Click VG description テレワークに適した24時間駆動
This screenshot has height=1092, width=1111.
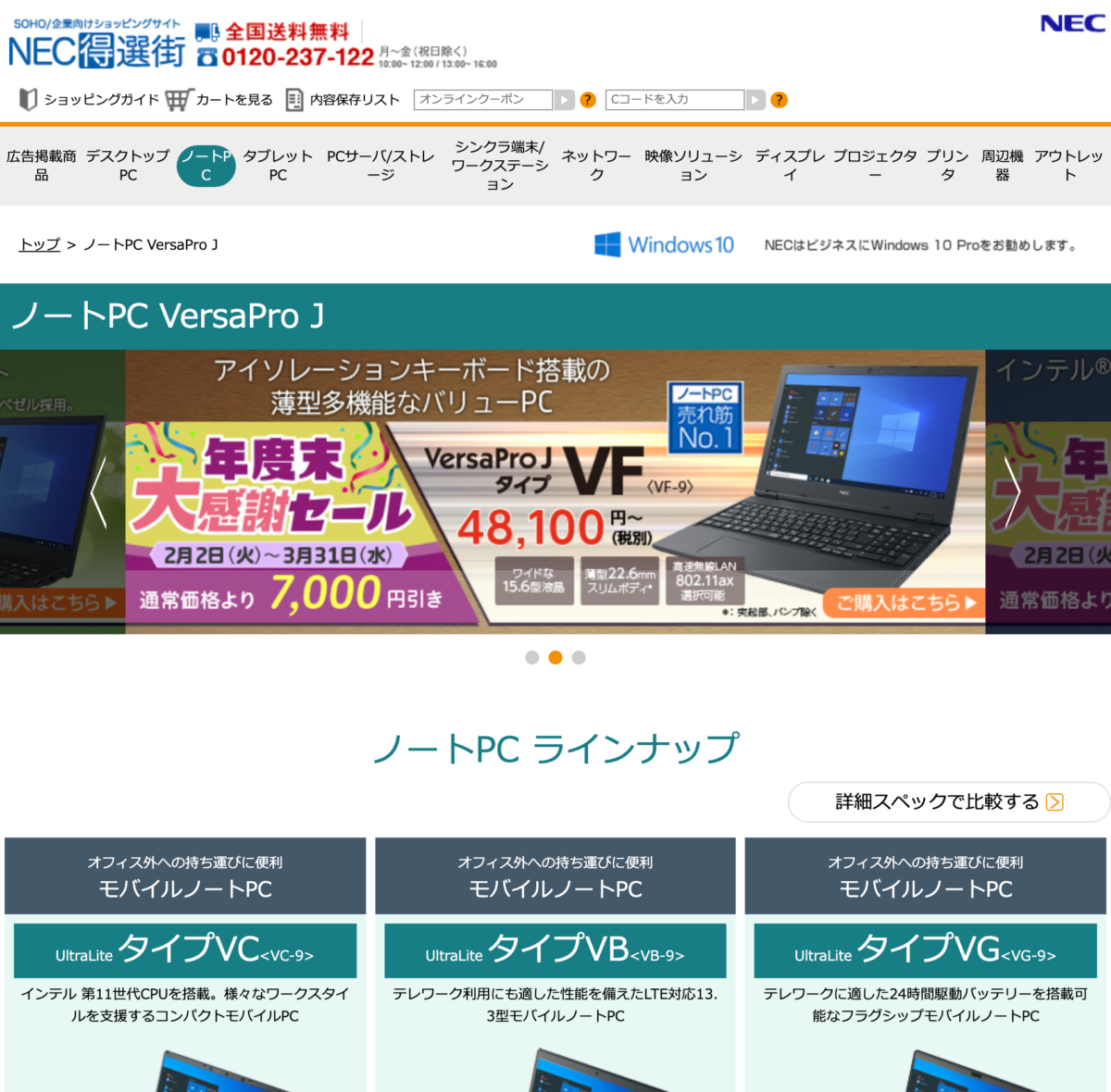pos(926,1004)
